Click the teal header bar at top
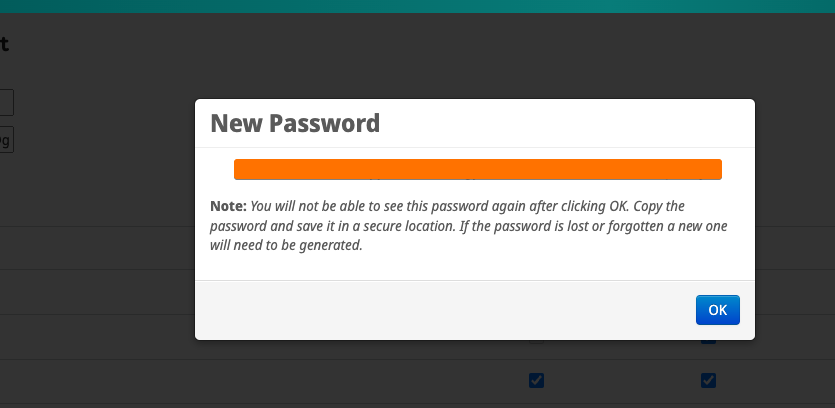The image size is (835, 408). point(418,6)
